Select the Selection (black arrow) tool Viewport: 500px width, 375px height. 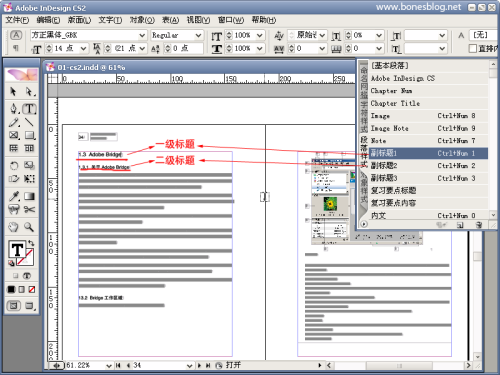point(13,91)
